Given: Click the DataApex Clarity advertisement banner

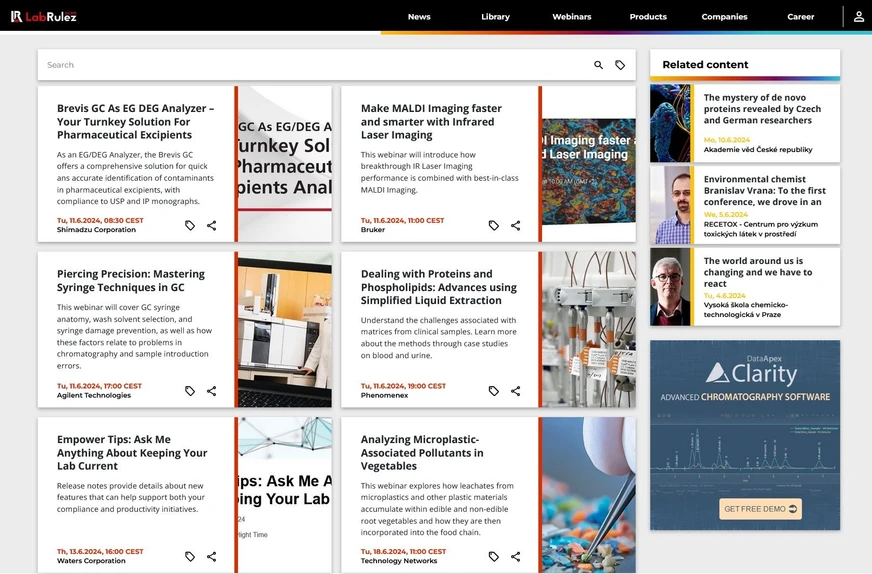Looking at the screenshot, I should point(745,435).
